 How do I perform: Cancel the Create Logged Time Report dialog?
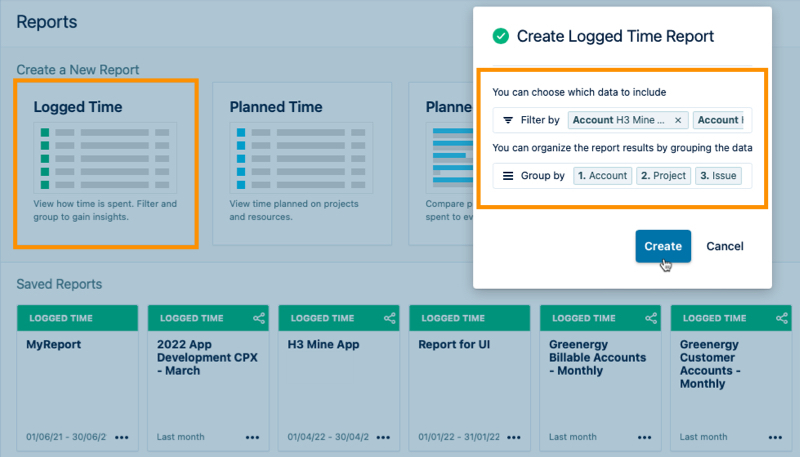click(x=724, y=246)
